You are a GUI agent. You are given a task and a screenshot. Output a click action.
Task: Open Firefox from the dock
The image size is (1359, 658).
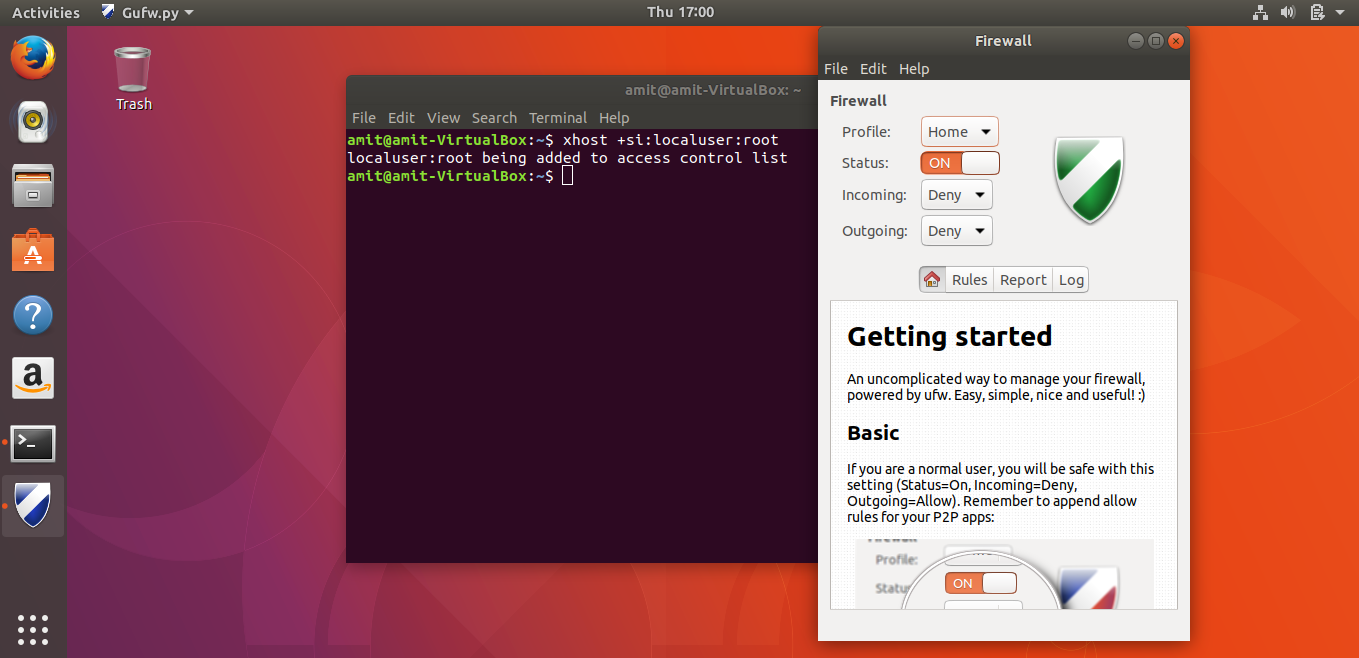(32, 57)
